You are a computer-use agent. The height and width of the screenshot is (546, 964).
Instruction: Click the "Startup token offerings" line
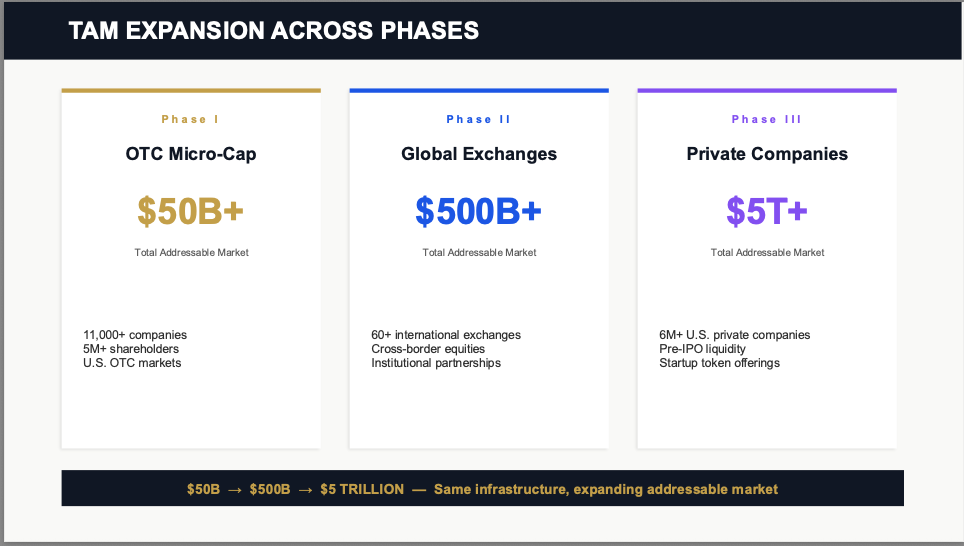point(719,363)
